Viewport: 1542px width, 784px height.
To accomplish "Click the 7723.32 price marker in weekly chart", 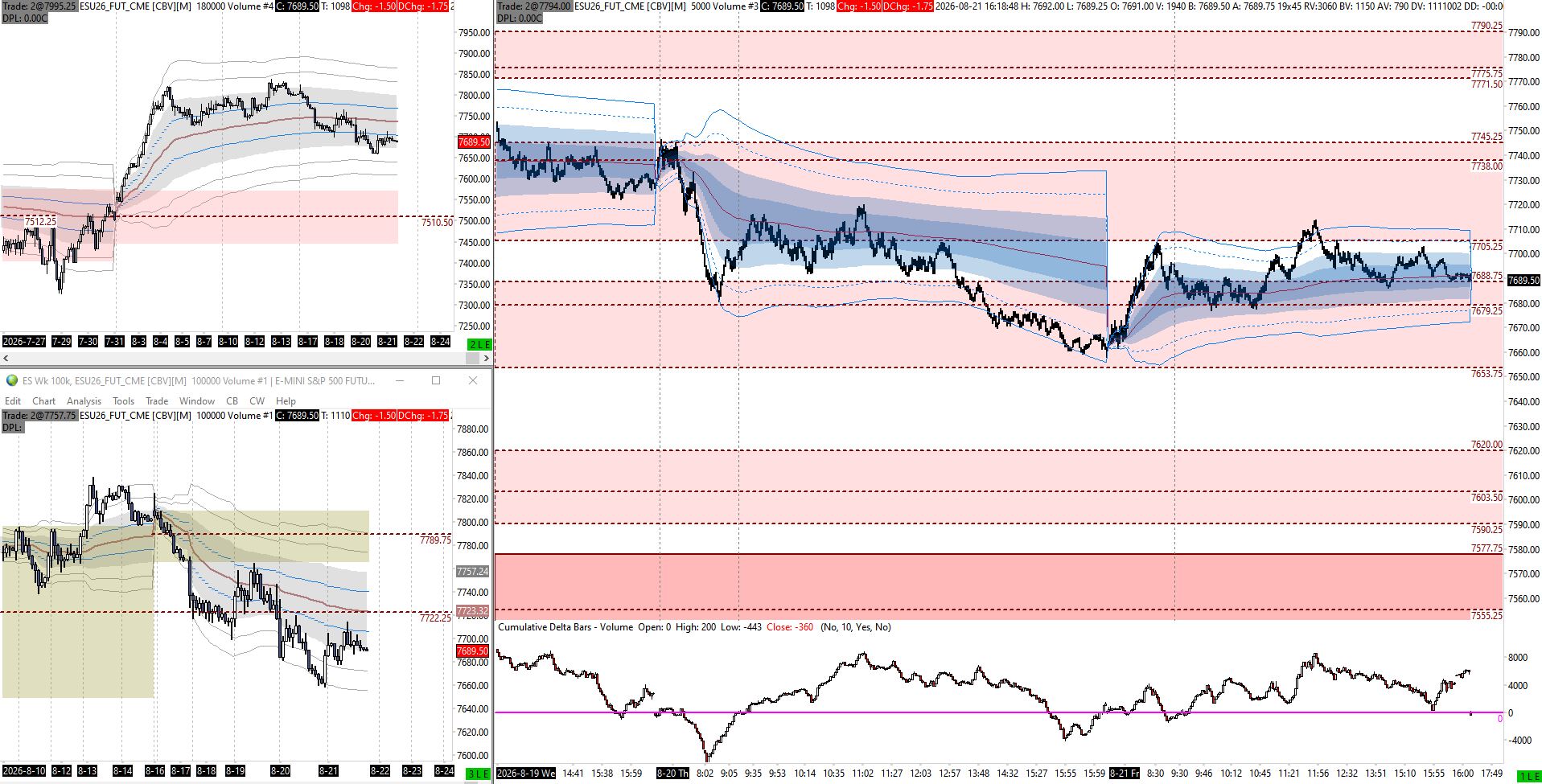I will (x=472, y=611).
